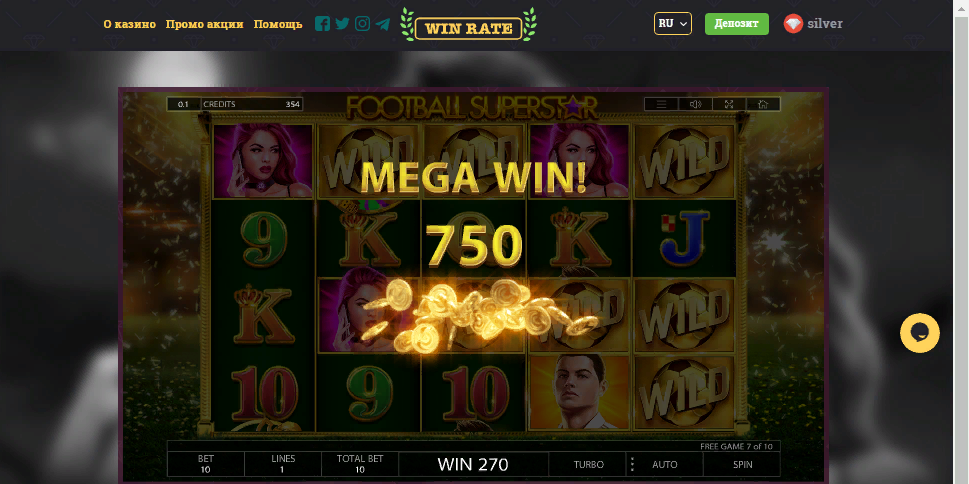
Task: Enable TURBO spin mode
Action: (588, 464)
